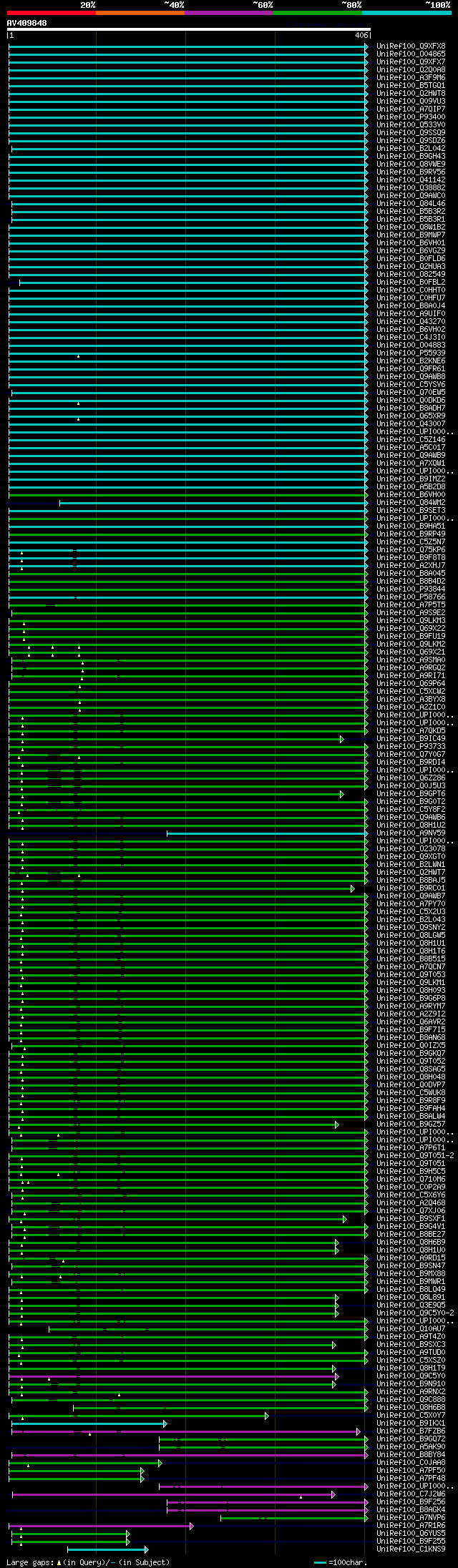Select label UniRef100_P55939
This screenshot has width=458, height=1568.
tap(411, 353)
